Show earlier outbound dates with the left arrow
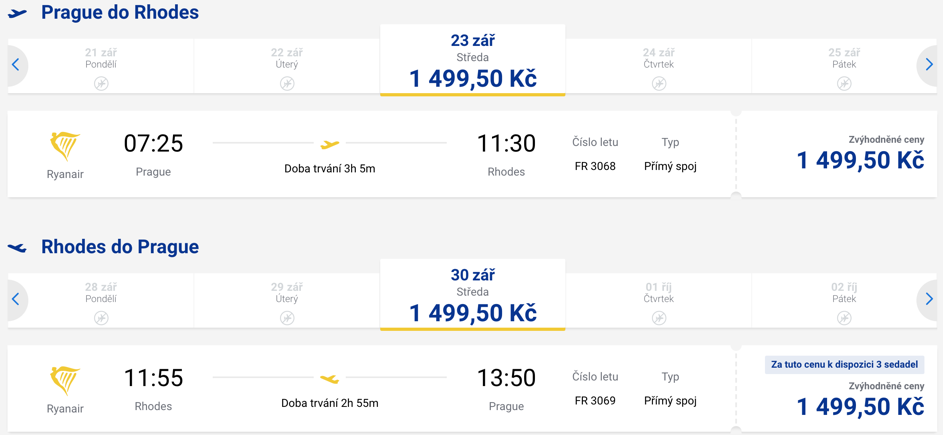The image size is (943, 435). tap(16, 65)
